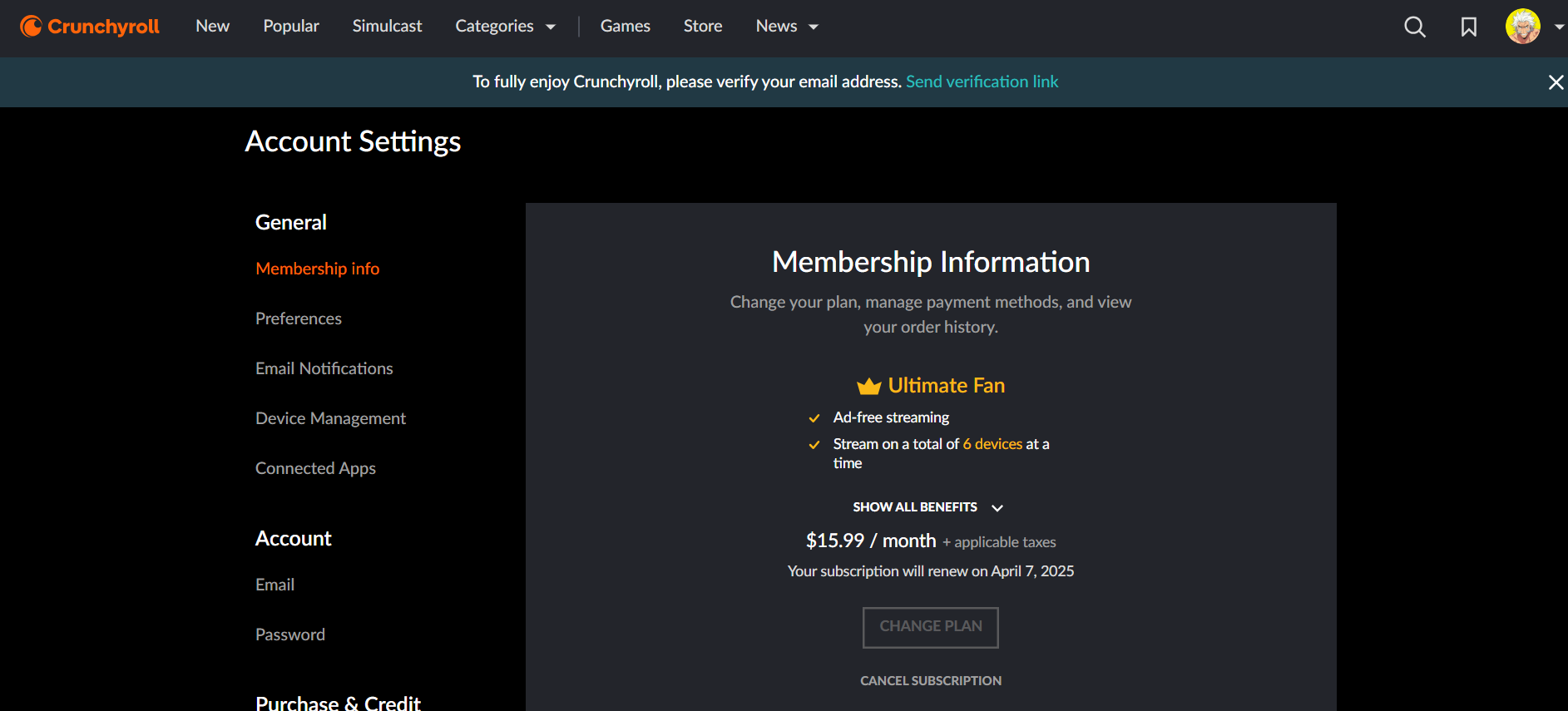The image size is (1568, 711).
Task: Expand the News dropdown menu
Action: (787, 27)
